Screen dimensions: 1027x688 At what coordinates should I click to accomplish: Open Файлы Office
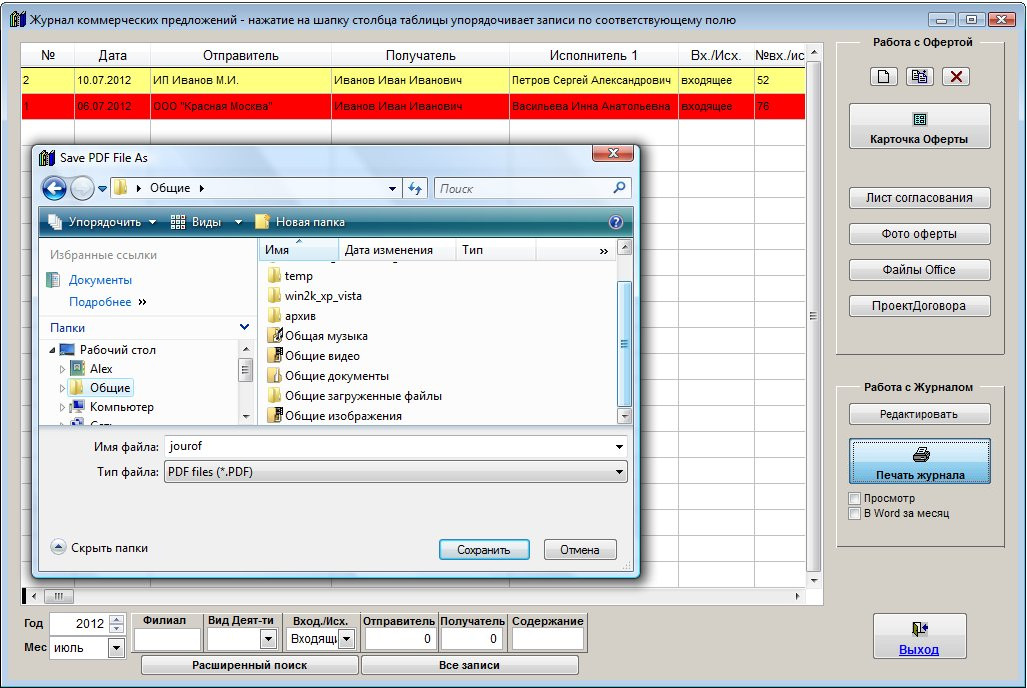pos(920,270)
